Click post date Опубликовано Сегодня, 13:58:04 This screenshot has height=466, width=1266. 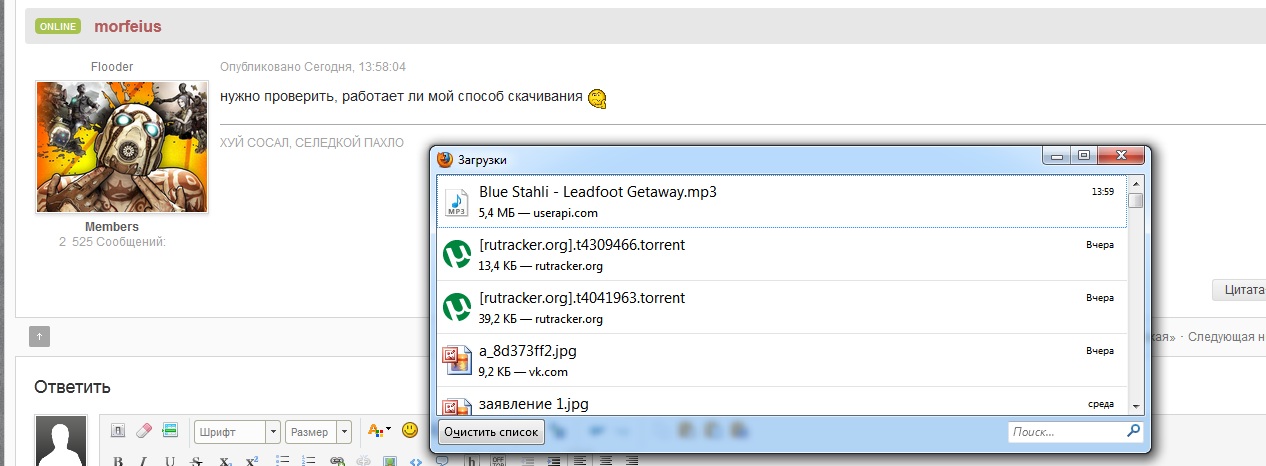coord(313,67)
